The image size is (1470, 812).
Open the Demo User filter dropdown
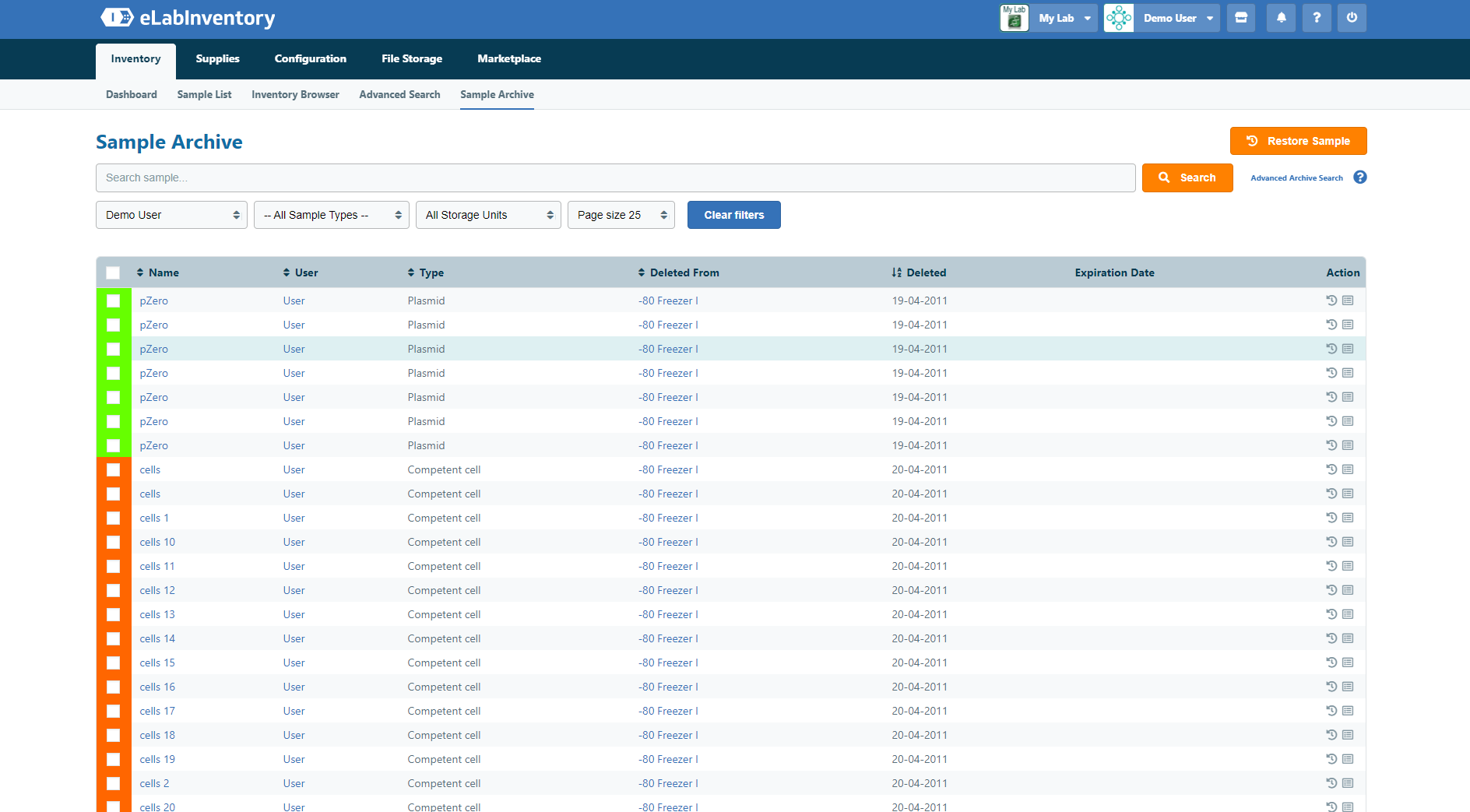point(171,215)
